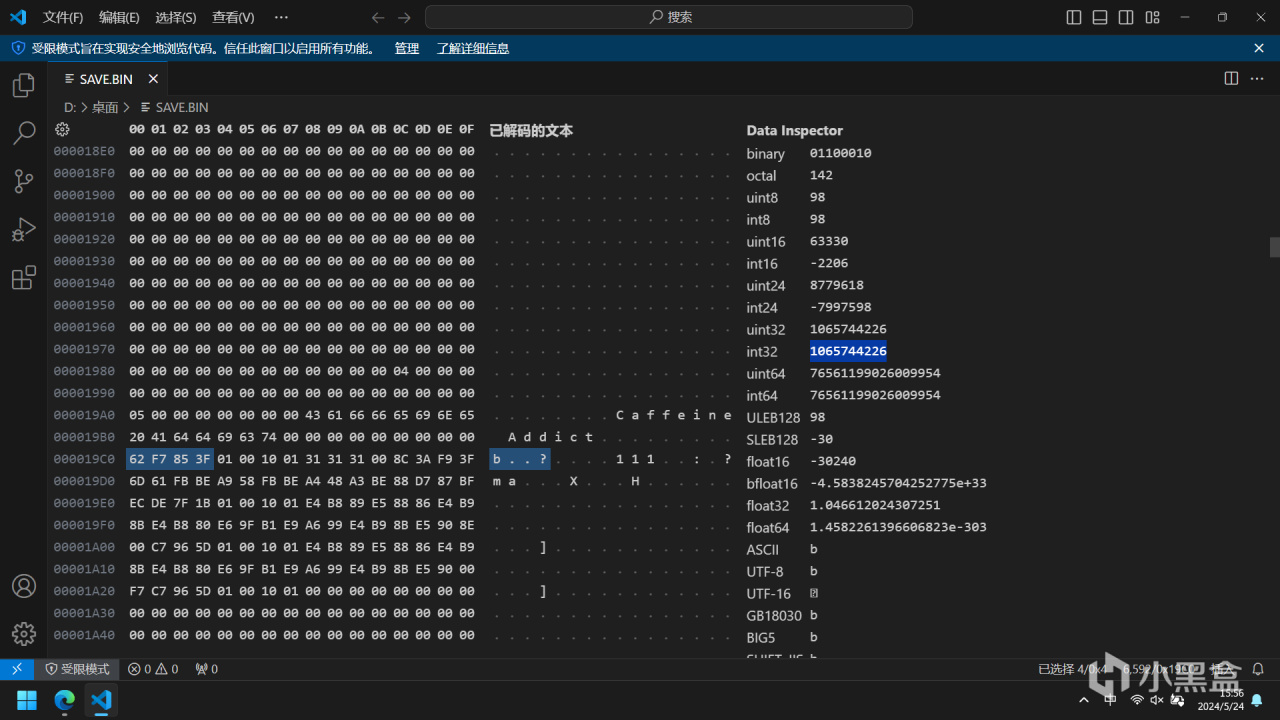The image size is (1280, 720).
Task: Open the editor more actions ellipsis
Action: pyautogui.click(x=1257, y=78)
